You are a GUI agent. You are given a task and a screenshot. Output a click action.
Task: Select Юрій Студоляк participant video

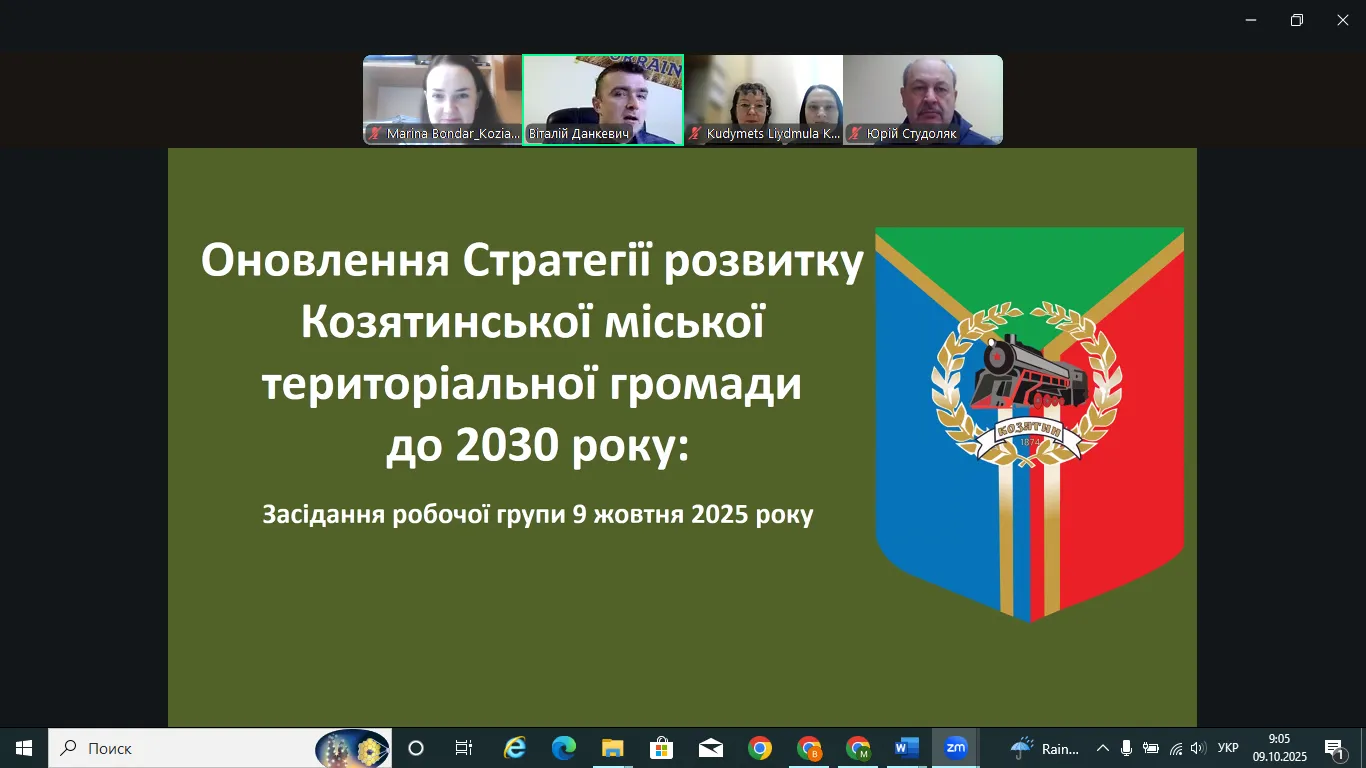coord(923,100)
